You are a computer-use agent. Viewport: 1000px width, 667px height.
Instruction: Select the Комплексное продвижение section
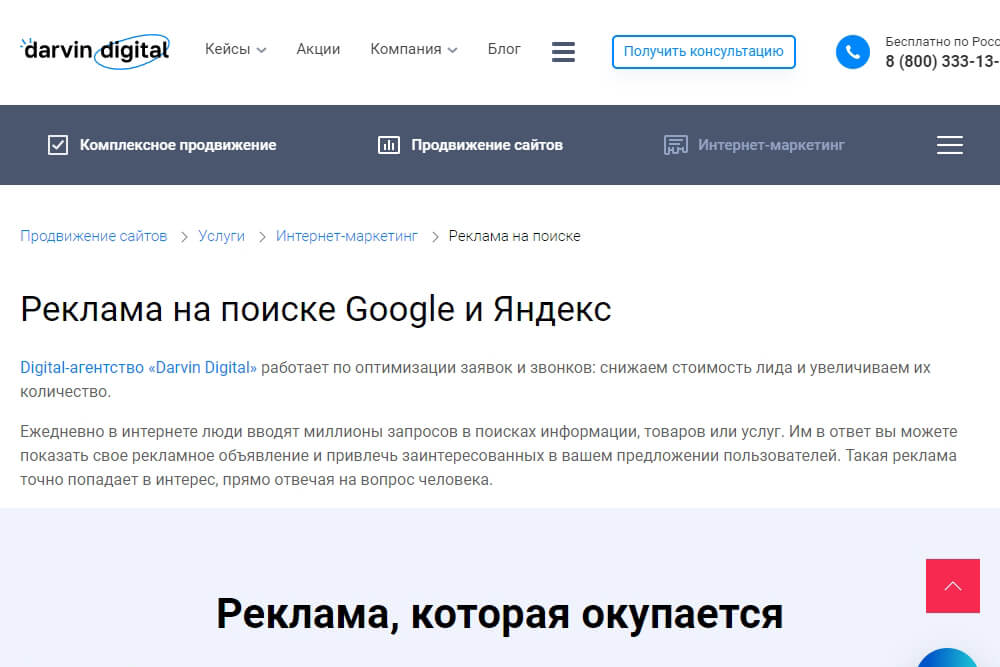(x=178, y=145)
